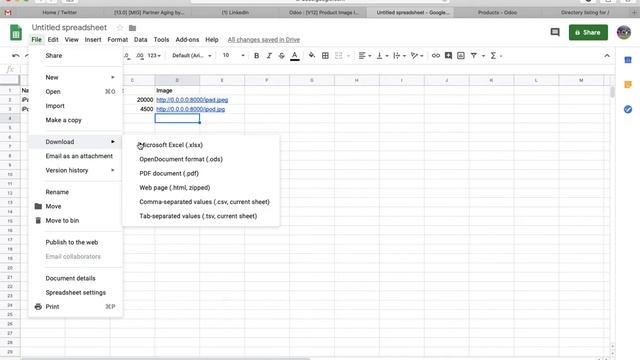The height and width of the screenshot is (360, 640).
Task: Open the Help menu
Action: pos(211,40)
